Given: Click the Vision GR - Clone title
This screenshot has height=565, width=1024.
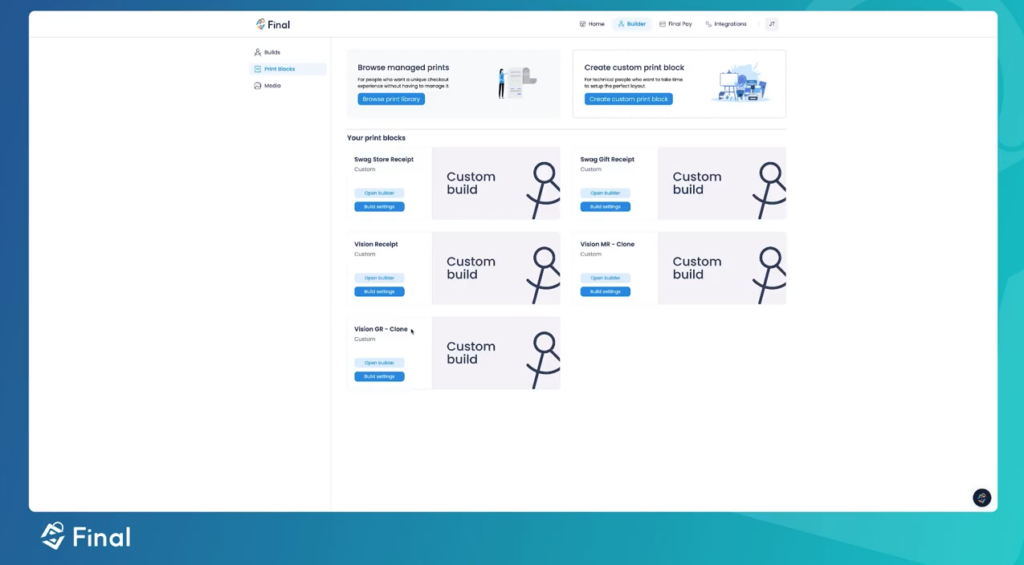Looking at the screenshot, I should pyautogui.click(x=381, y=329).
